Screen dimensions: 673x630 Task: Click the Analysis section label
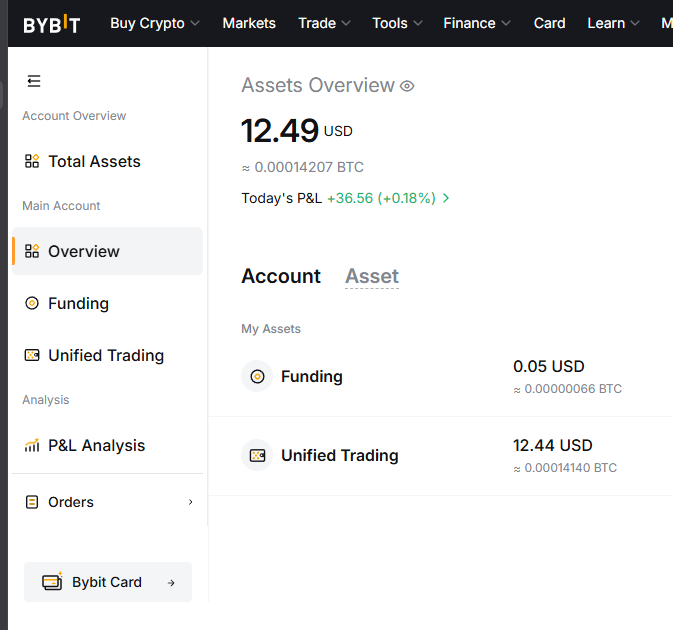click(46, 400)
